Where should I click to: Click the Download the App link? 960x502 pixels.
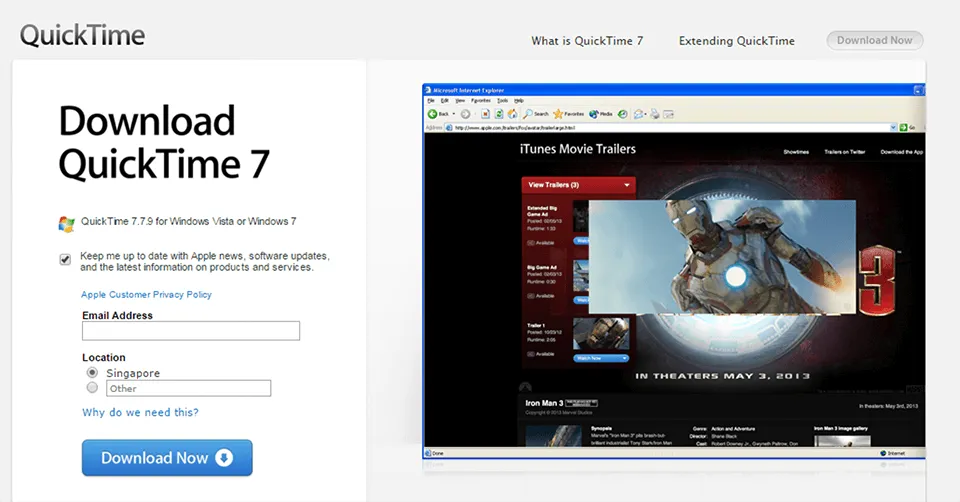pyautogui.click(x=901, y=152)
